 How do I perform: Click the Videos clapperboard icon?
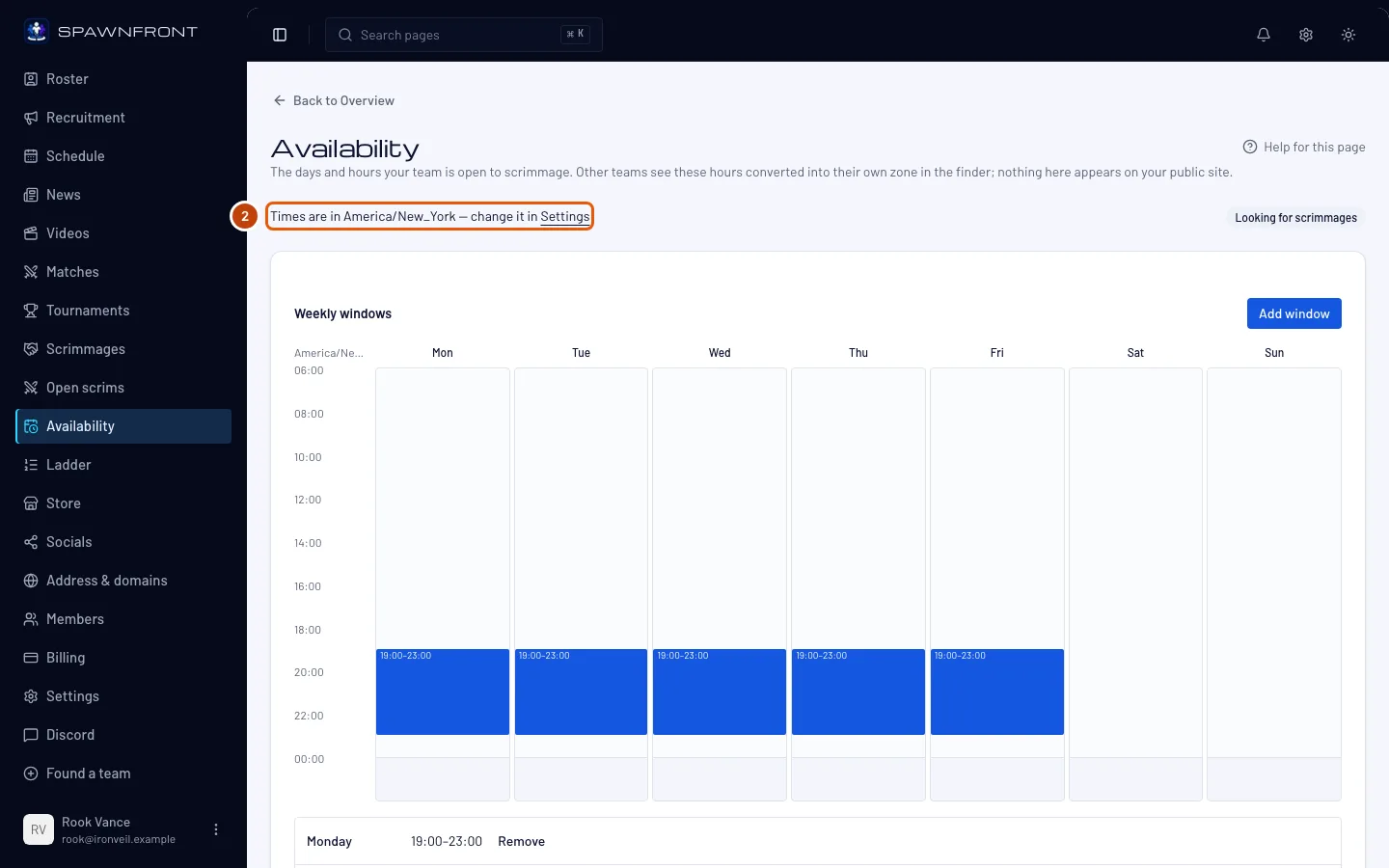pos(31,233)
